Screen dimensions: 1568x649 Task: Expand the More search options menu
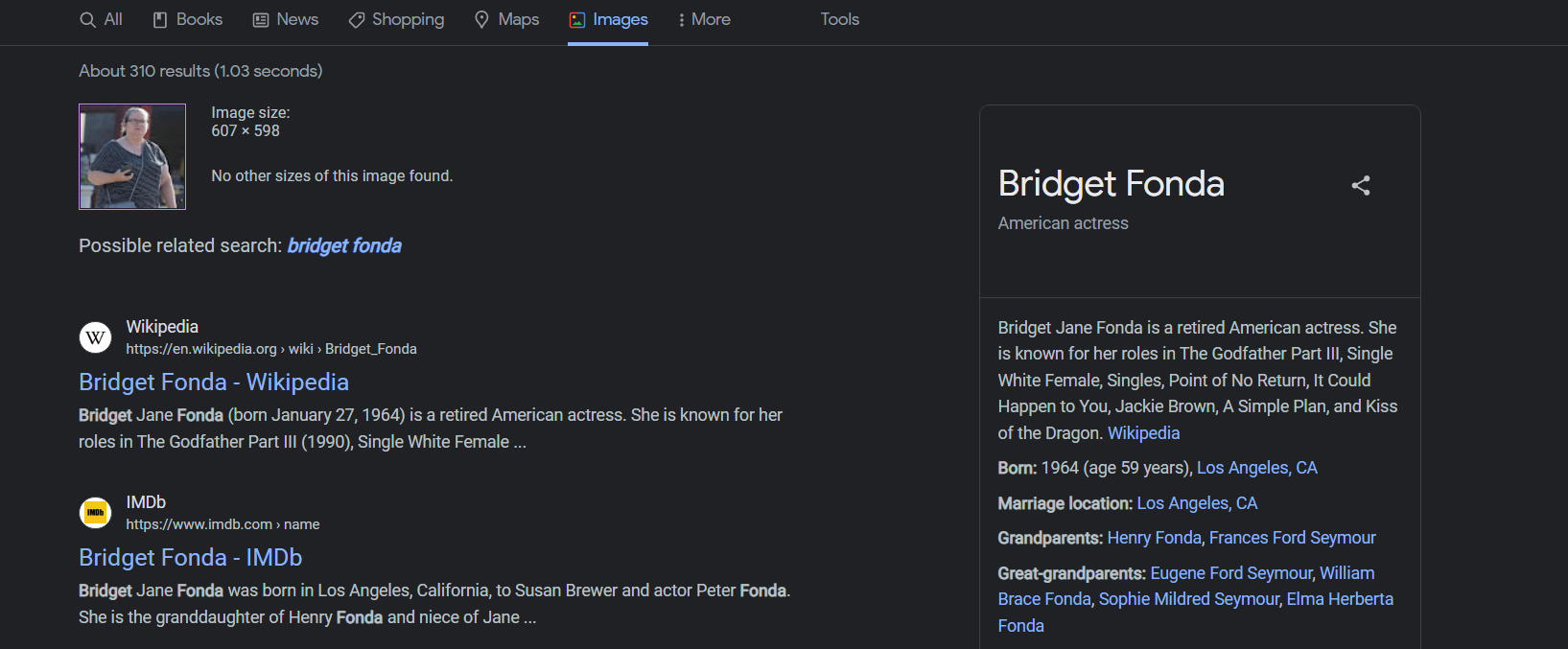tap(704, 19)
